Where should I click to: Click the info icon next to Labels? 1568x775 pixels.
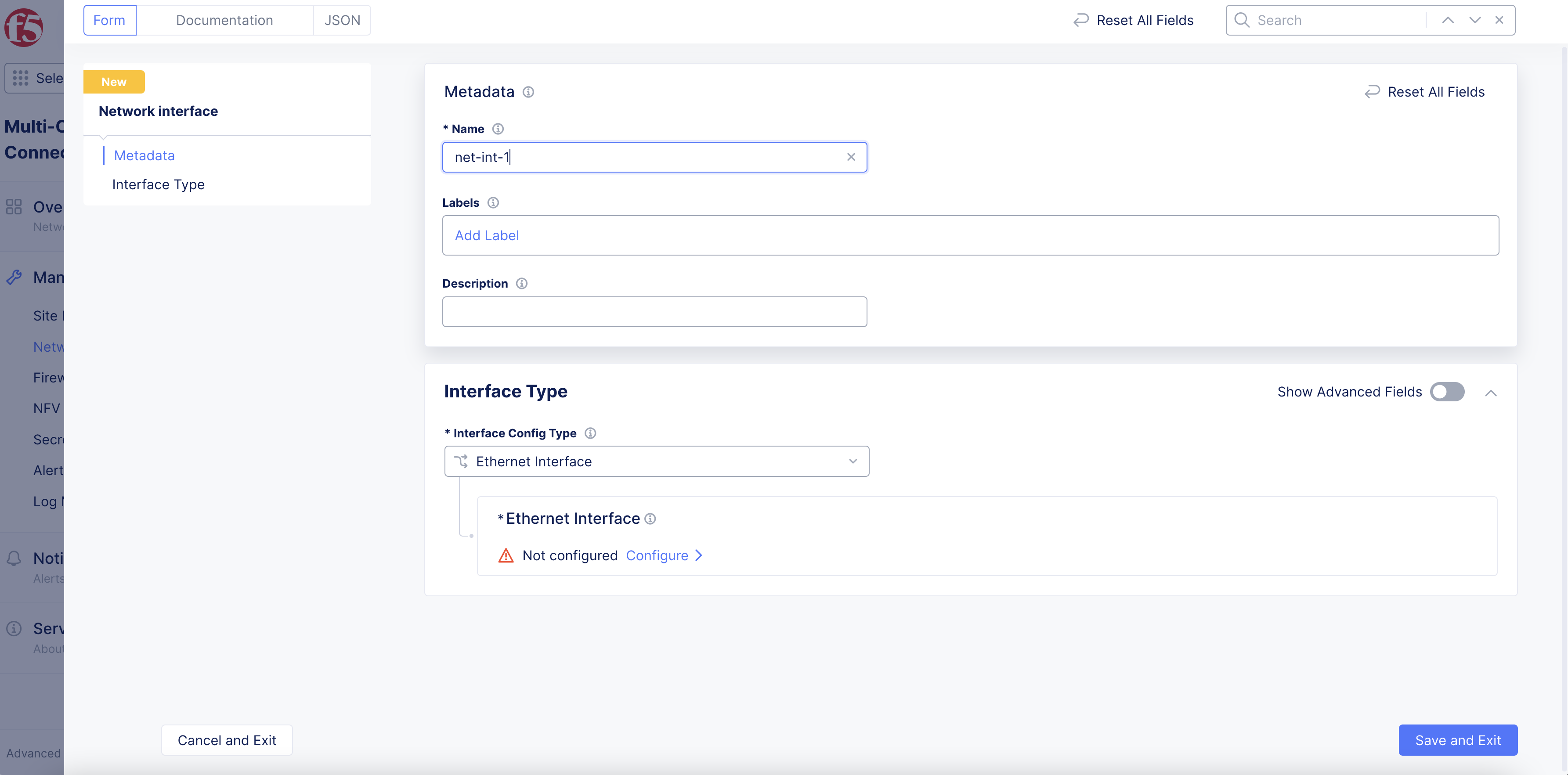pyautogui.click(x=493, y=202)
